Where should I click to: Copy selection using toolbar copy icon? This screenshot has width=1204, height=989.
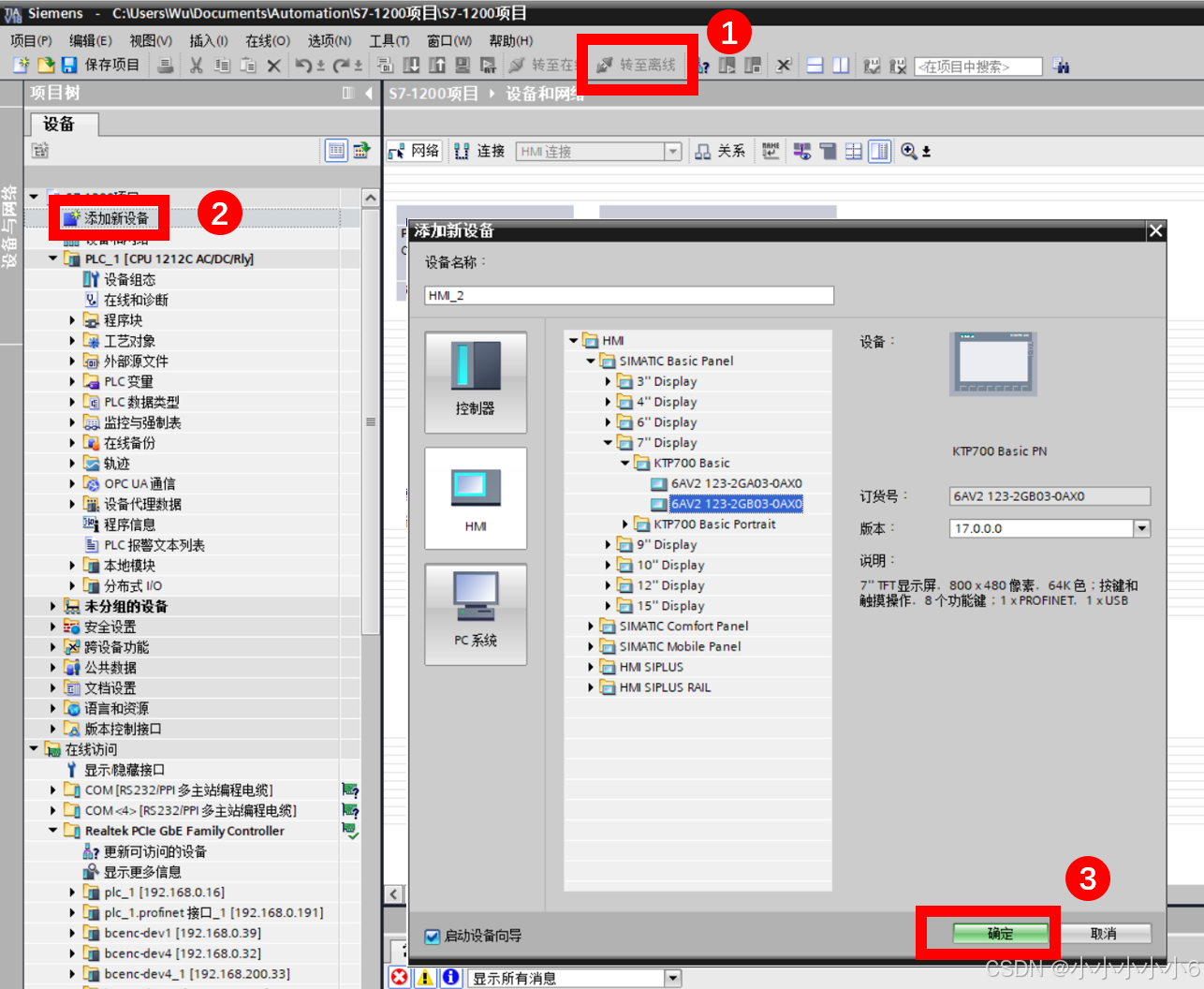222,66
